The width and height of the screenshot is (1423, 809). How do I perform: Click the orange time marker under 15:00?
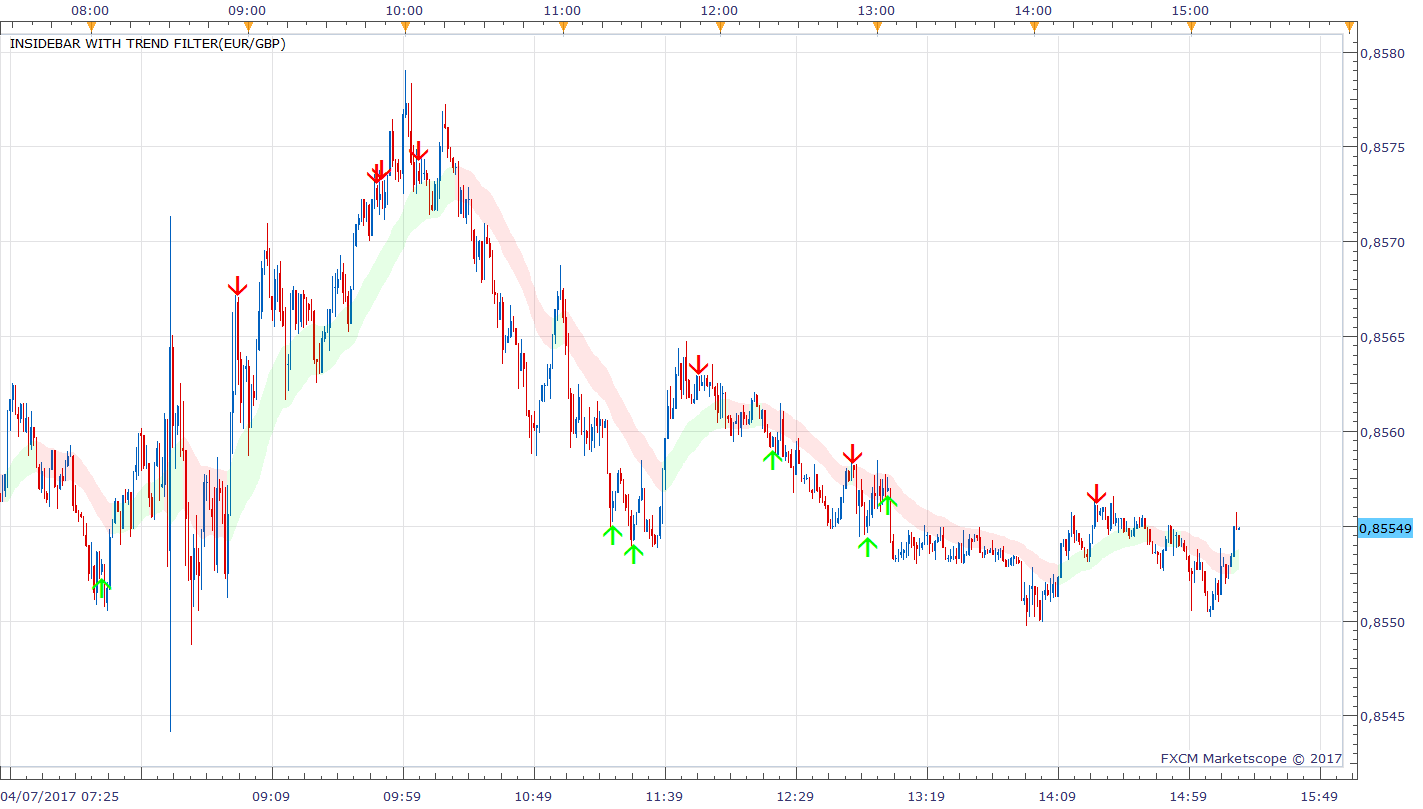pyautogui.click(x=1191, y=28)
